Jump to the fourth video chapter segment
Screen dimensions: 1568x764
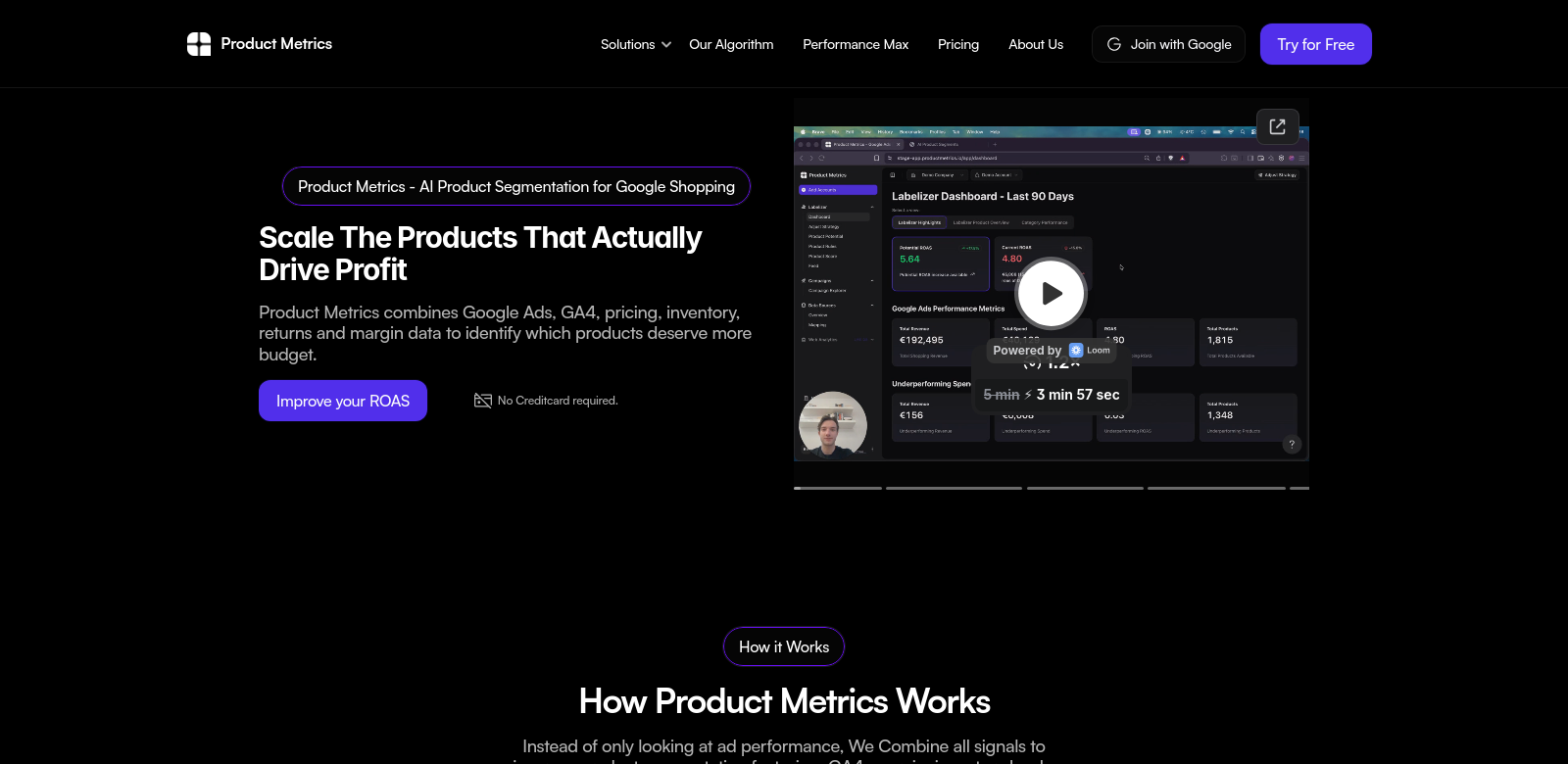pos(1216,488)
